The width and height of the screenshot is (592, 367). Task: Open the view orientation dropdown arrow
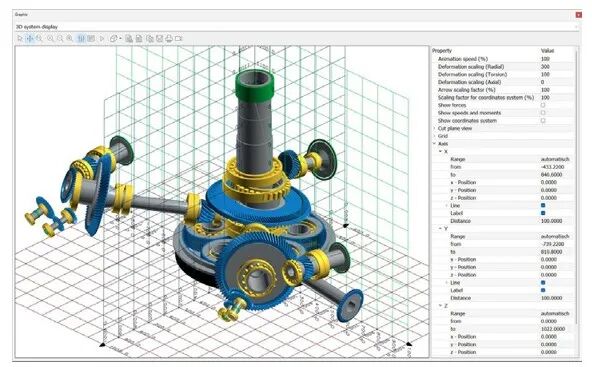[120, 39]
